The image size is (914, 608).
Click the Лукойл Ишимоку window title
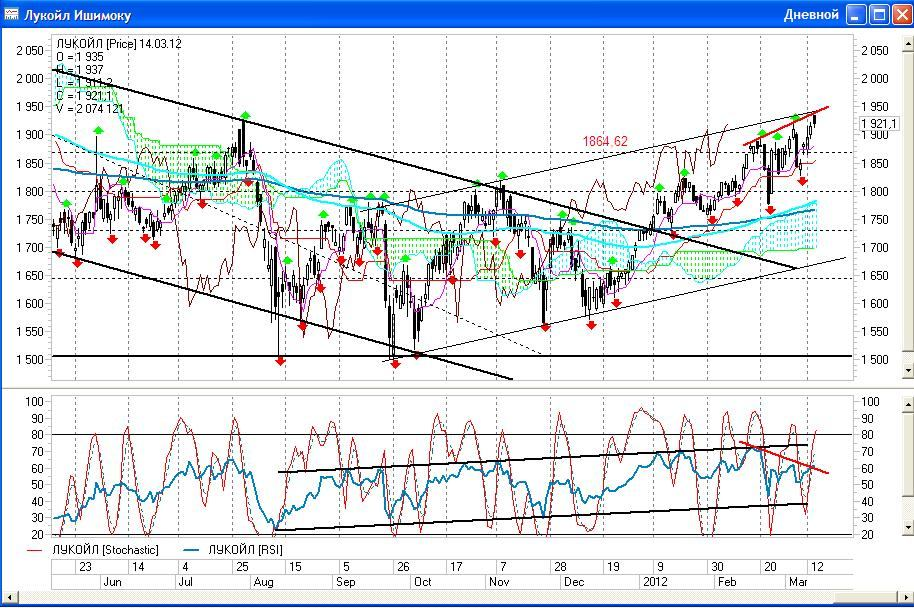click(77, 15)
